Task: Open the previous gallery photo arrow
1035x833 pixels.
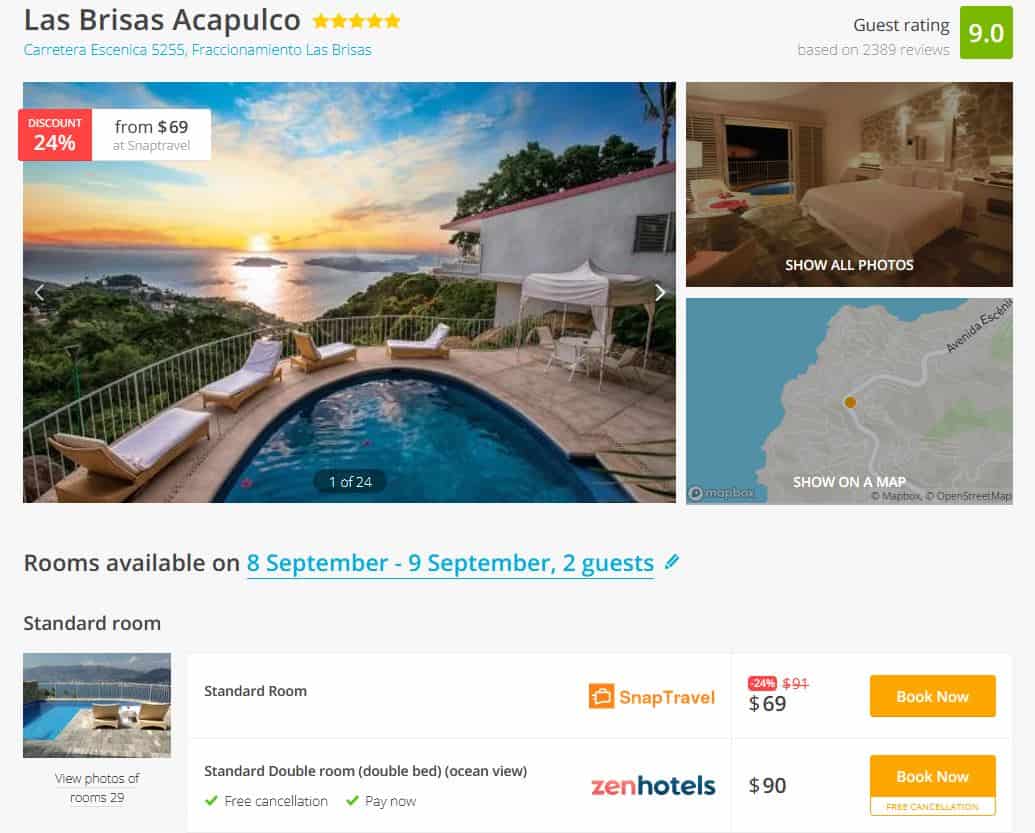Action: pyautogui.click(x=39, y=291)
